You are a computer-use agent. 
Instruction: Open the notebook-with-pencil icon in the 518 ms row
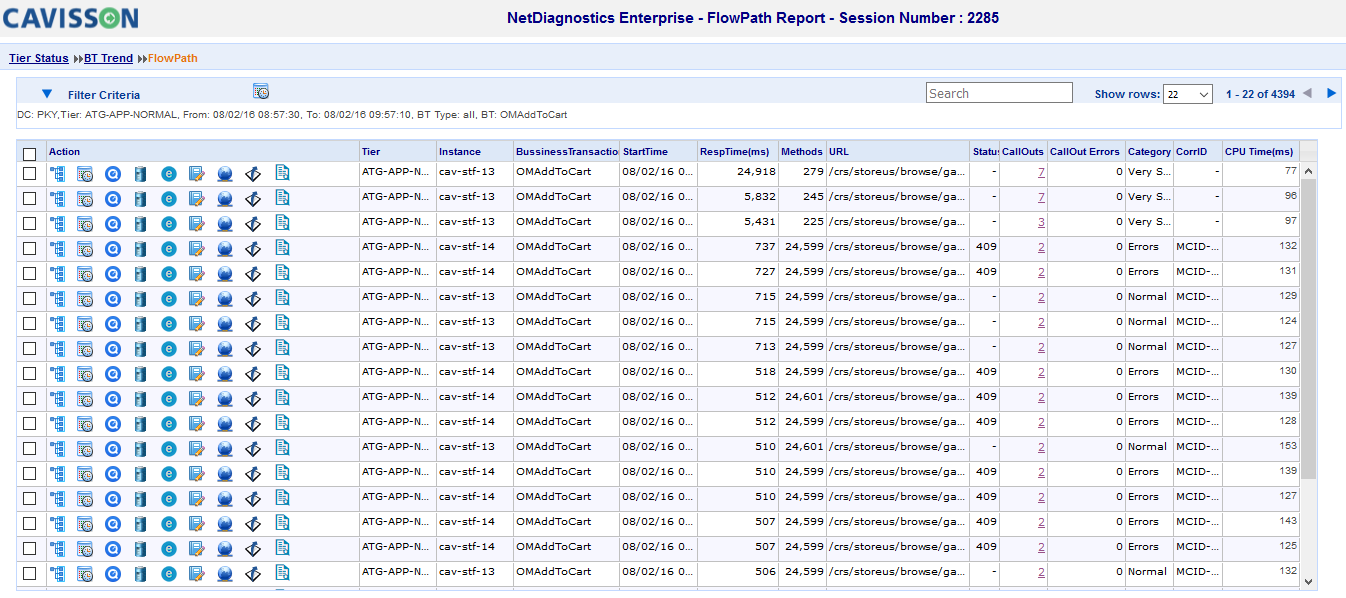[197, 373]
